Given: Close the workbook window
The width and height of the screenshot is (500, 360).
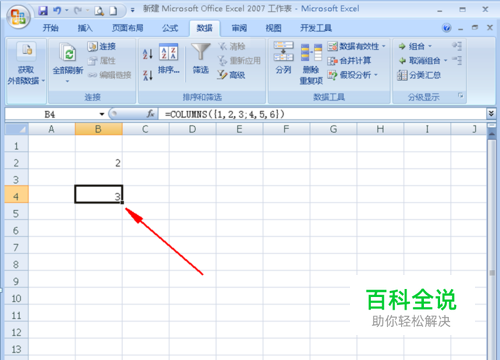Looking at the screenshot, I should click(490, 28).
